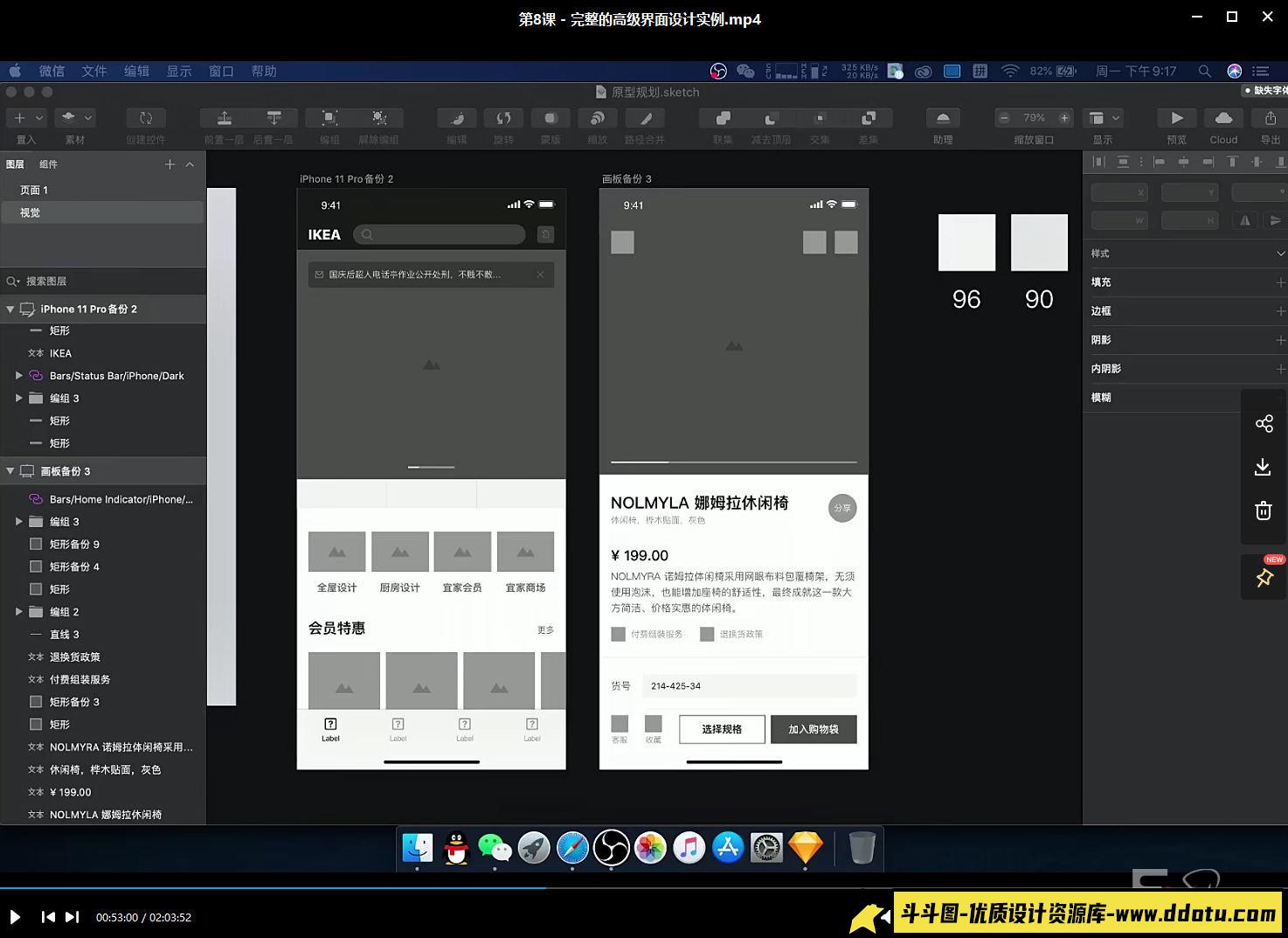The image size is (1288, 938).
Task: Collapse the 画板备份 3 artboard in layers
Action: (10, 471)
